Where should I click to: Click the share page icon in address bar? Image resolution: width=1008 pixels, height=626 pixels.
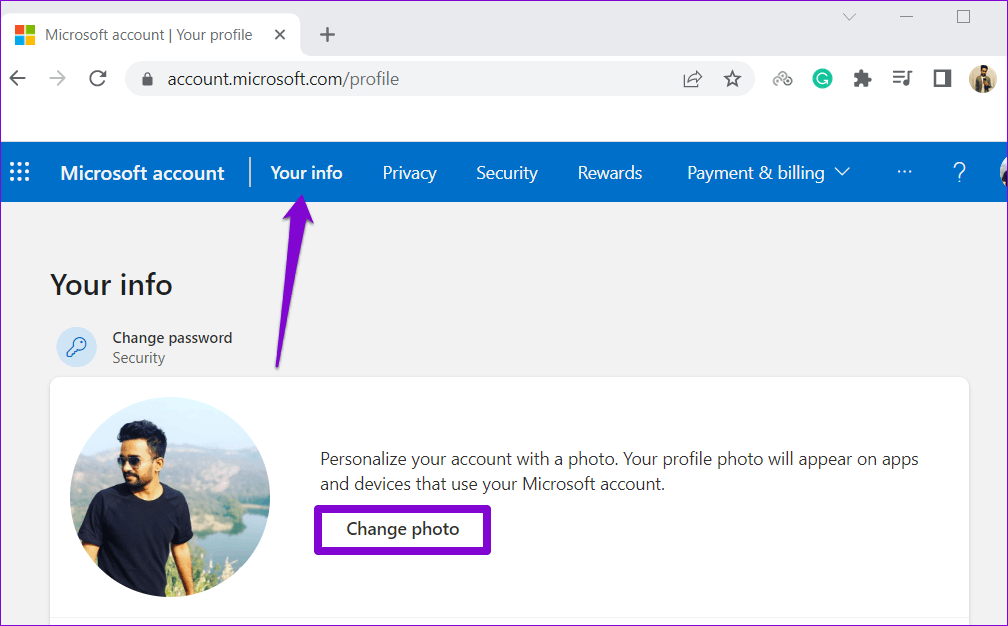click(692, 79)
